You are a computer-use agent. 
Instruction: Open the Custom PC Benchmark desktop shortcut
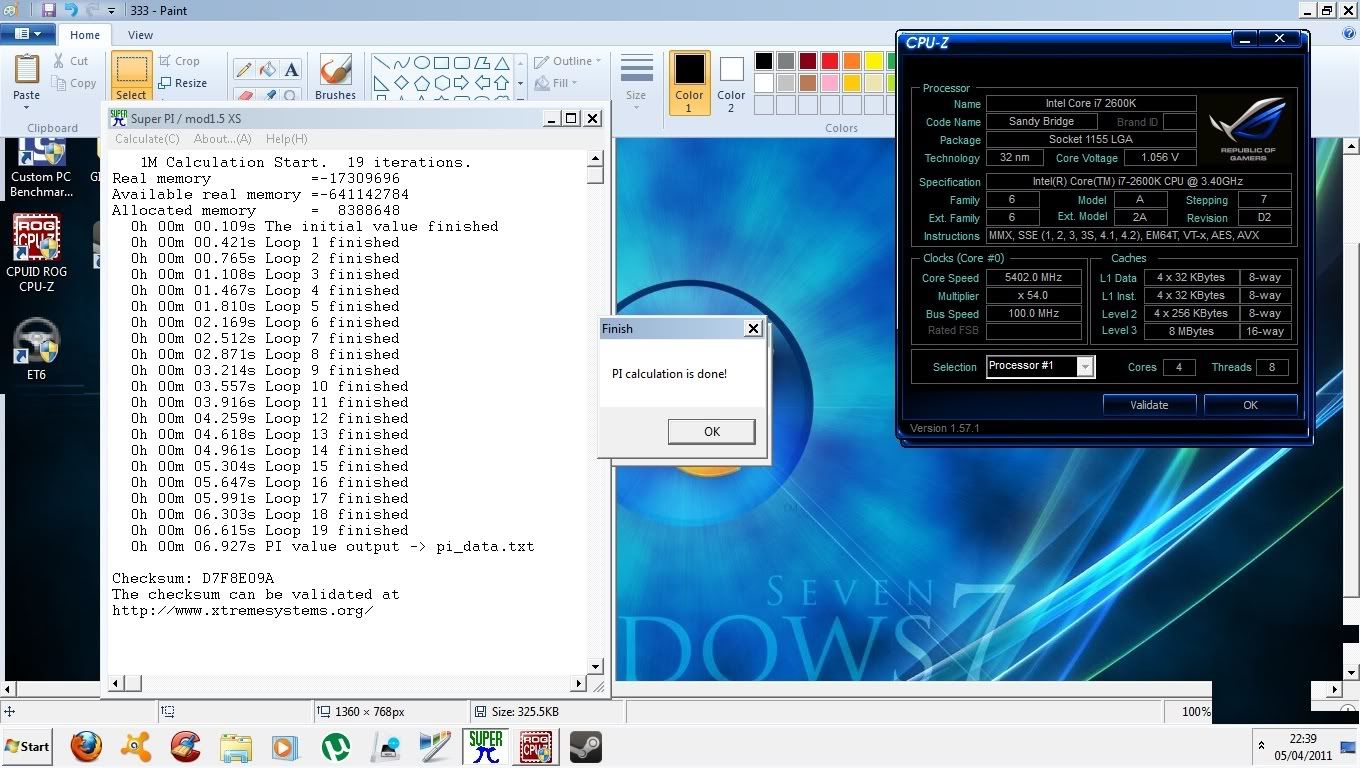coord(41,169)
